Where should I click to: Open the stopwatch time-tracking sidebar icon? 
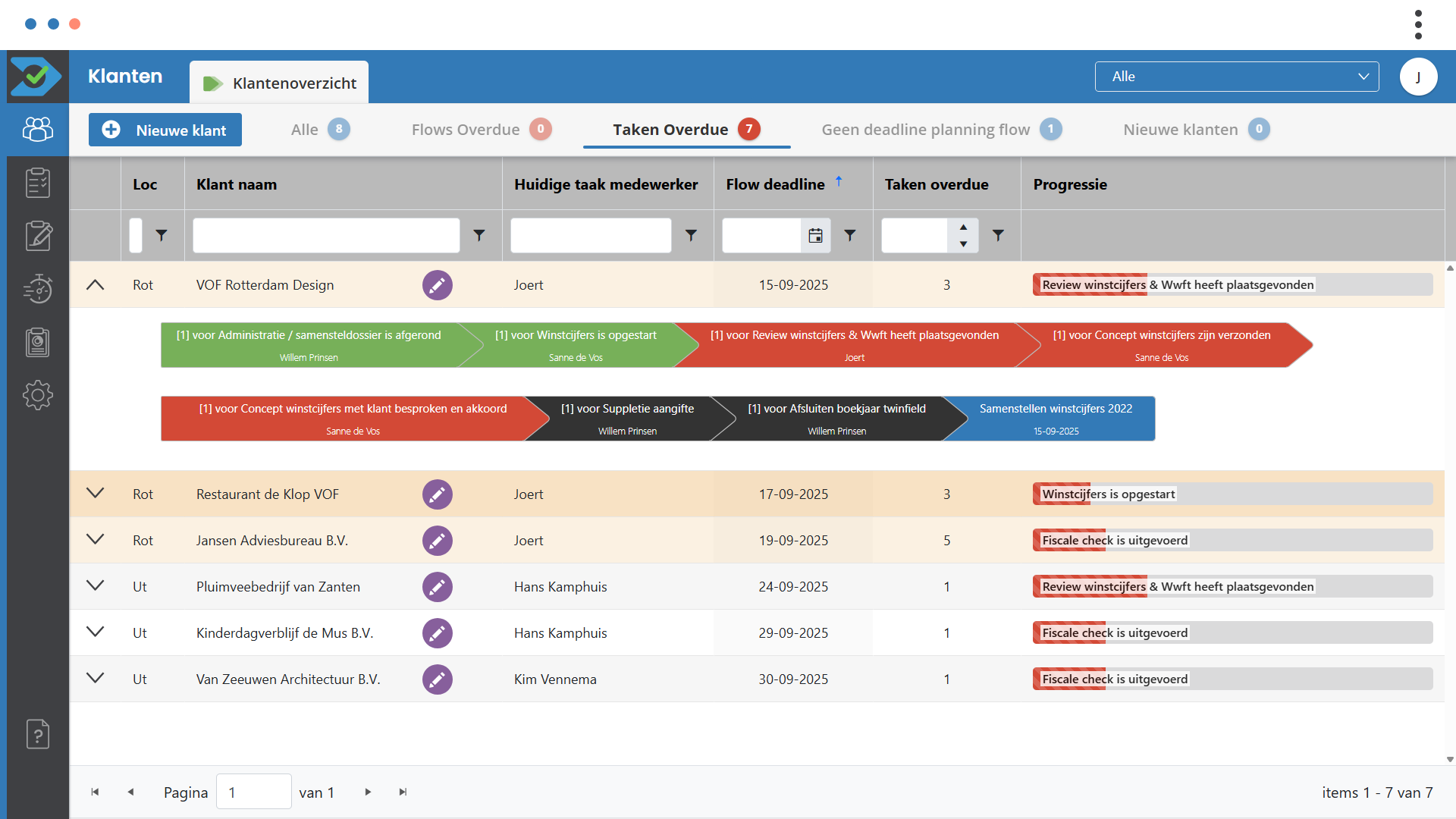point(37,289)
